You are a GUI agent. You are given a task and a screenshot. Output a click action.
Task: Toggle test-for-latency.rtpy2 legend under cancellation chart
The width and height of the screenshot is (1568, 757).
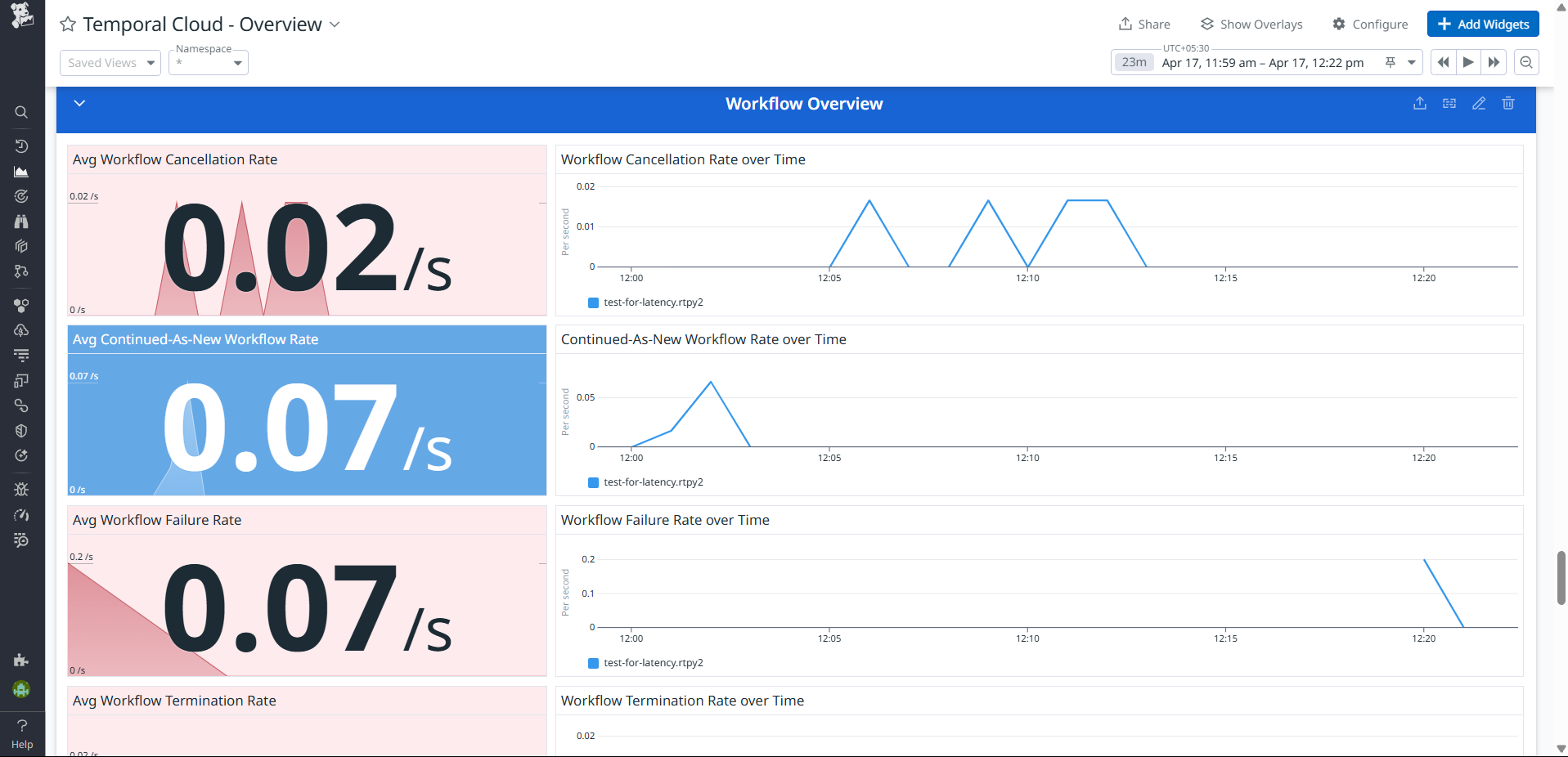[645, 302]
